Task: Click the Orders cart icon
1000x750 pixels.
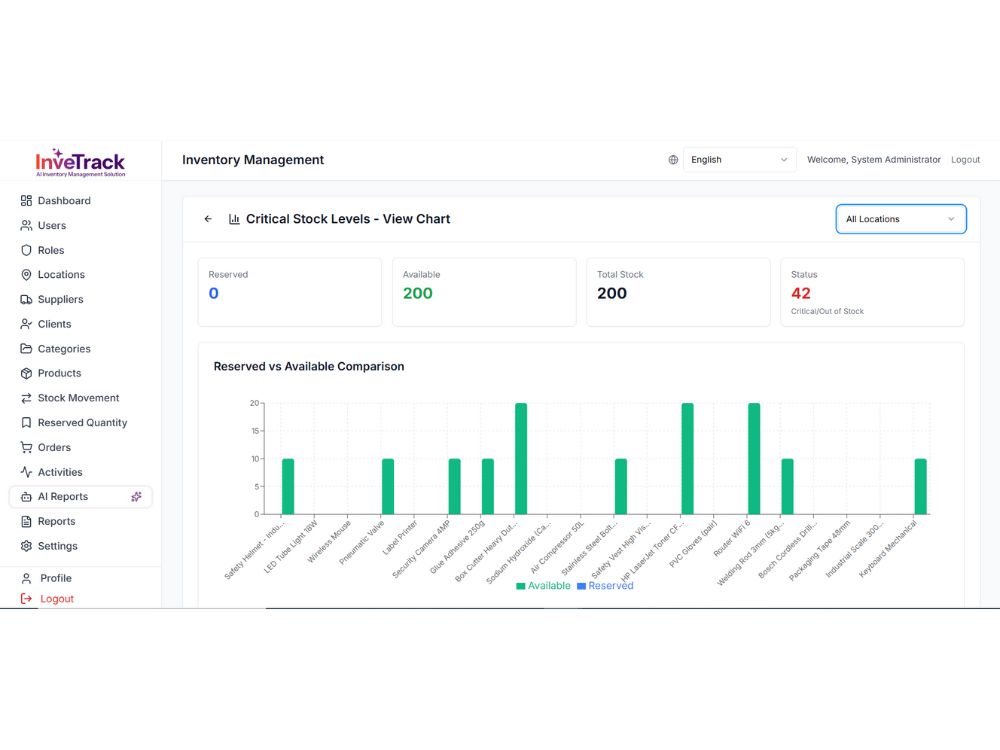Action: (26, 448)
